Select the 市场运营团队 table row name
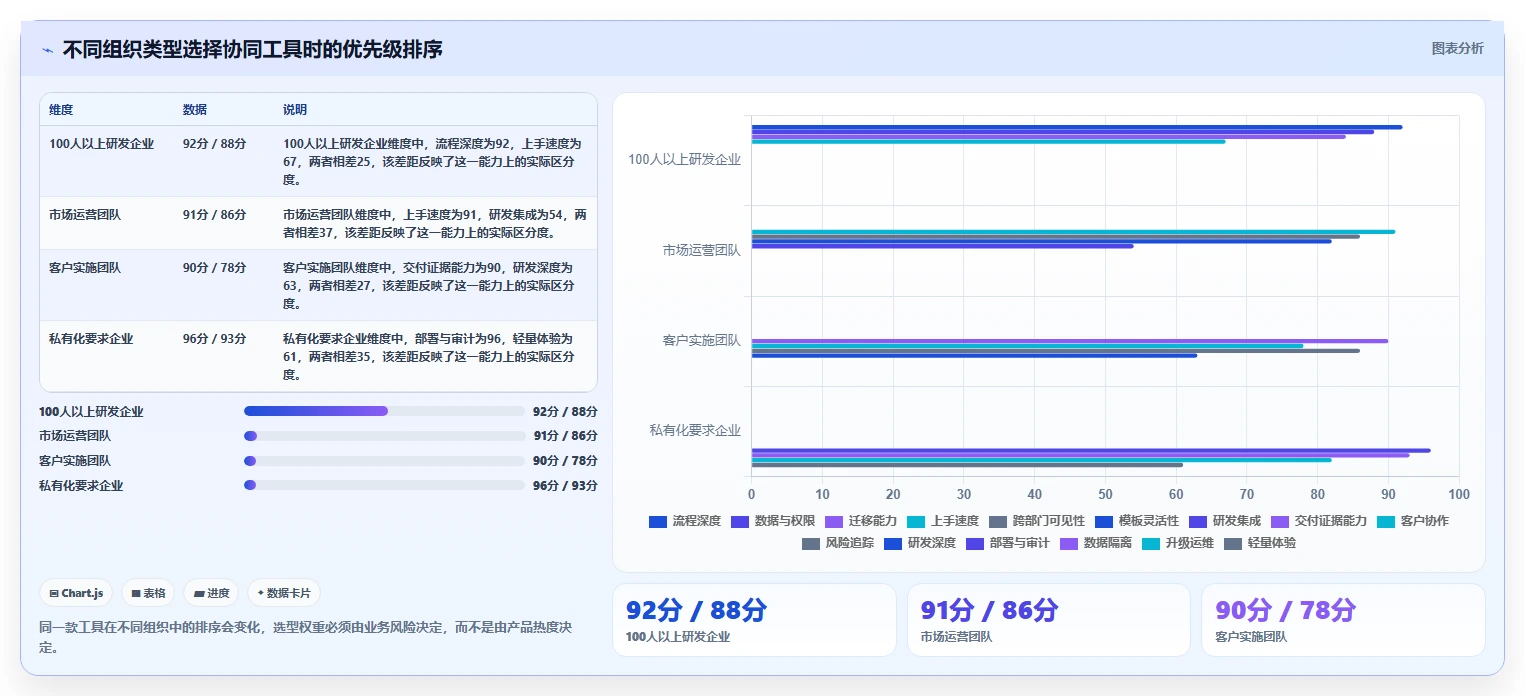 (x=85, y=214)
